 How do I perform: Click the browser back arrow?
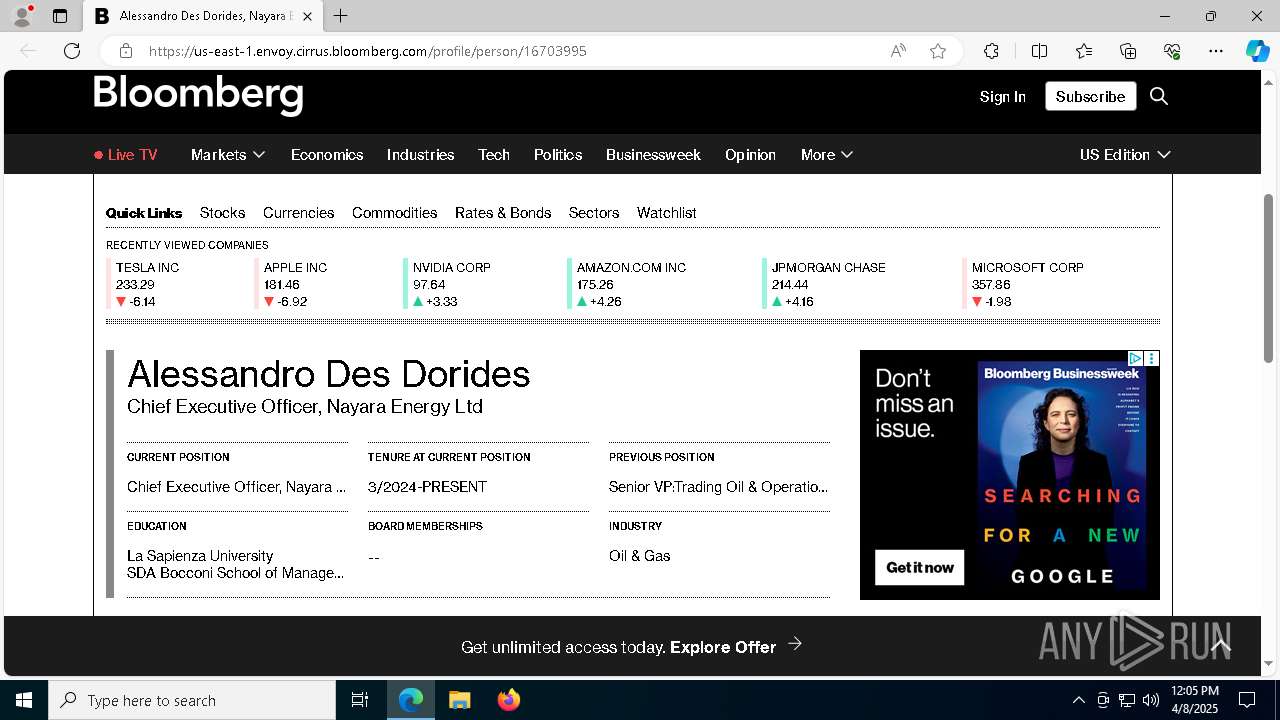click(28, 51)
